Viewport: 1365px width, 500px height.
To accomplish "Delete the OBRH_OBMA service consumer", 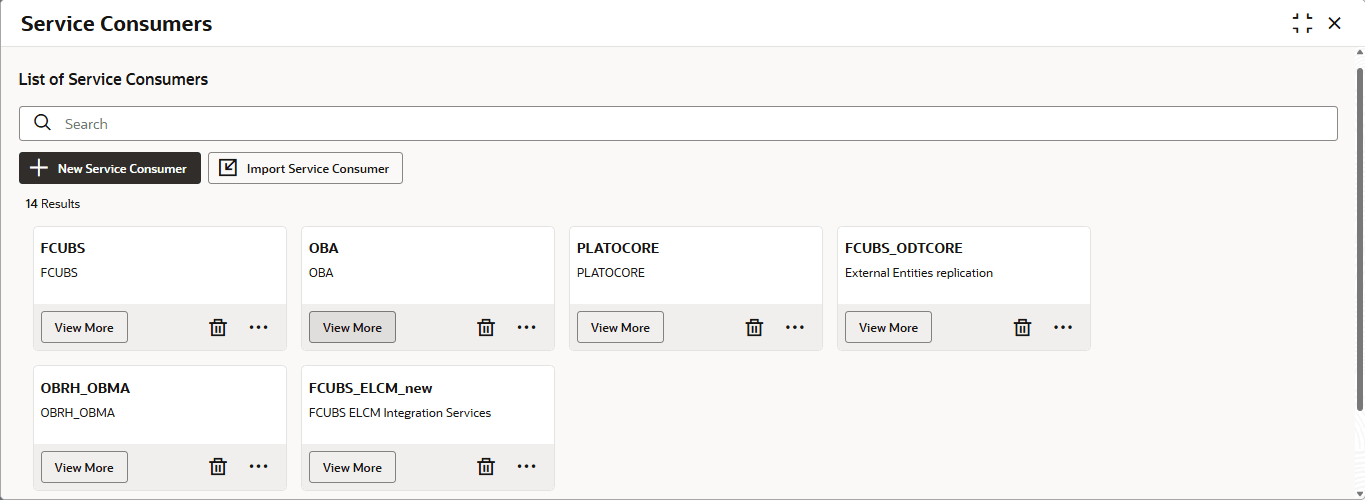I will (x=218, y=467).
